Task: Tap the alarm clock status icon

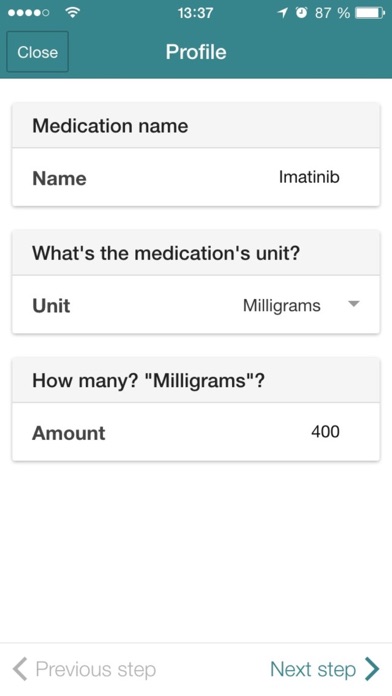Action: pos(301,13)
